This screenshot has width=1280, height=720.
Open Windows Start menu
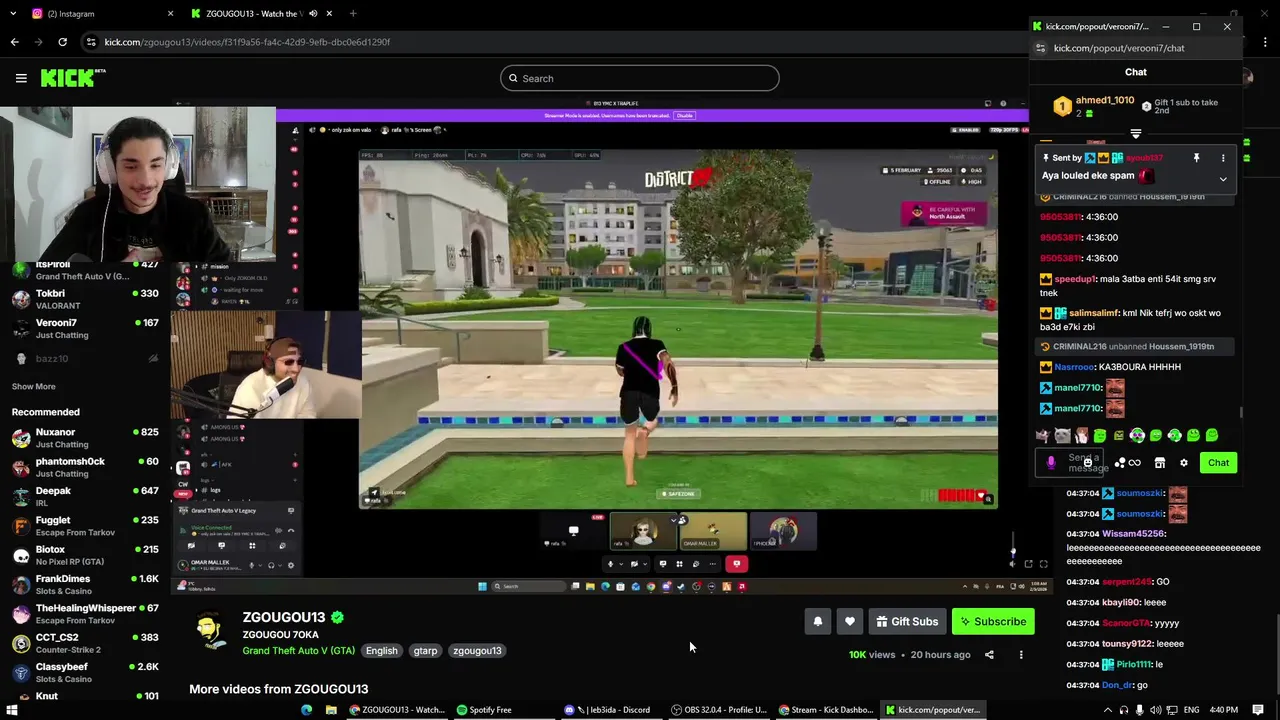click(12, 710)
